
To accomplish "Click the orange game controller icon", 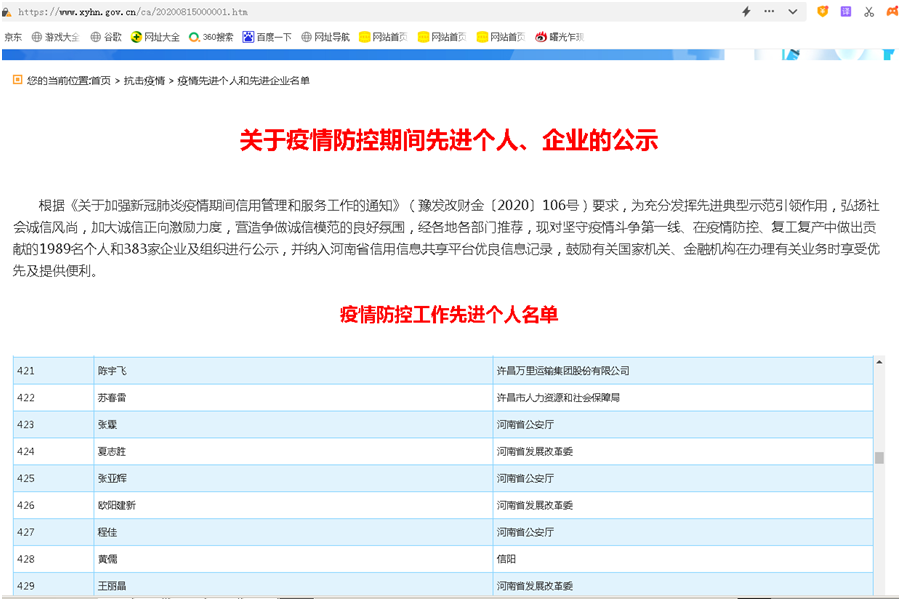I will [x=891, y=11].
